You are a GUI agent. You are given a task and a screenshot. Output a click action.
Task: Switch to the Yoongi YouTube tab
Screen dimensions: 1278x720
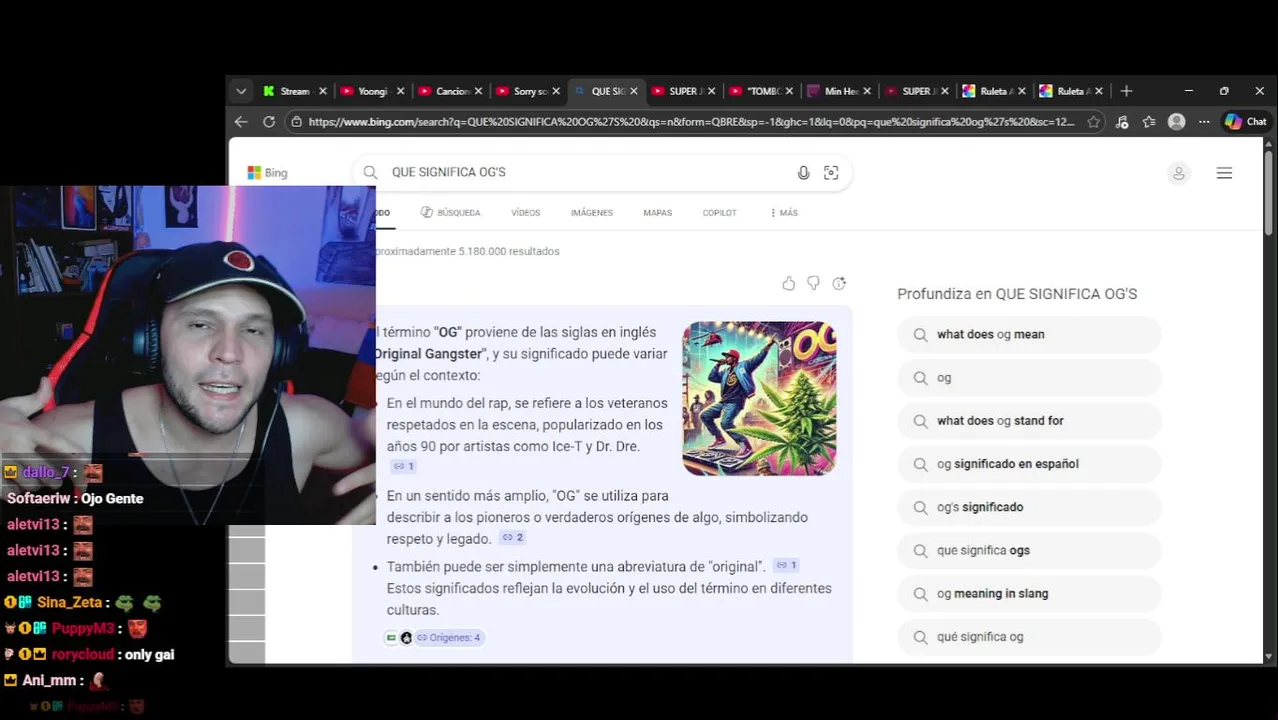[x=364, y=91]
